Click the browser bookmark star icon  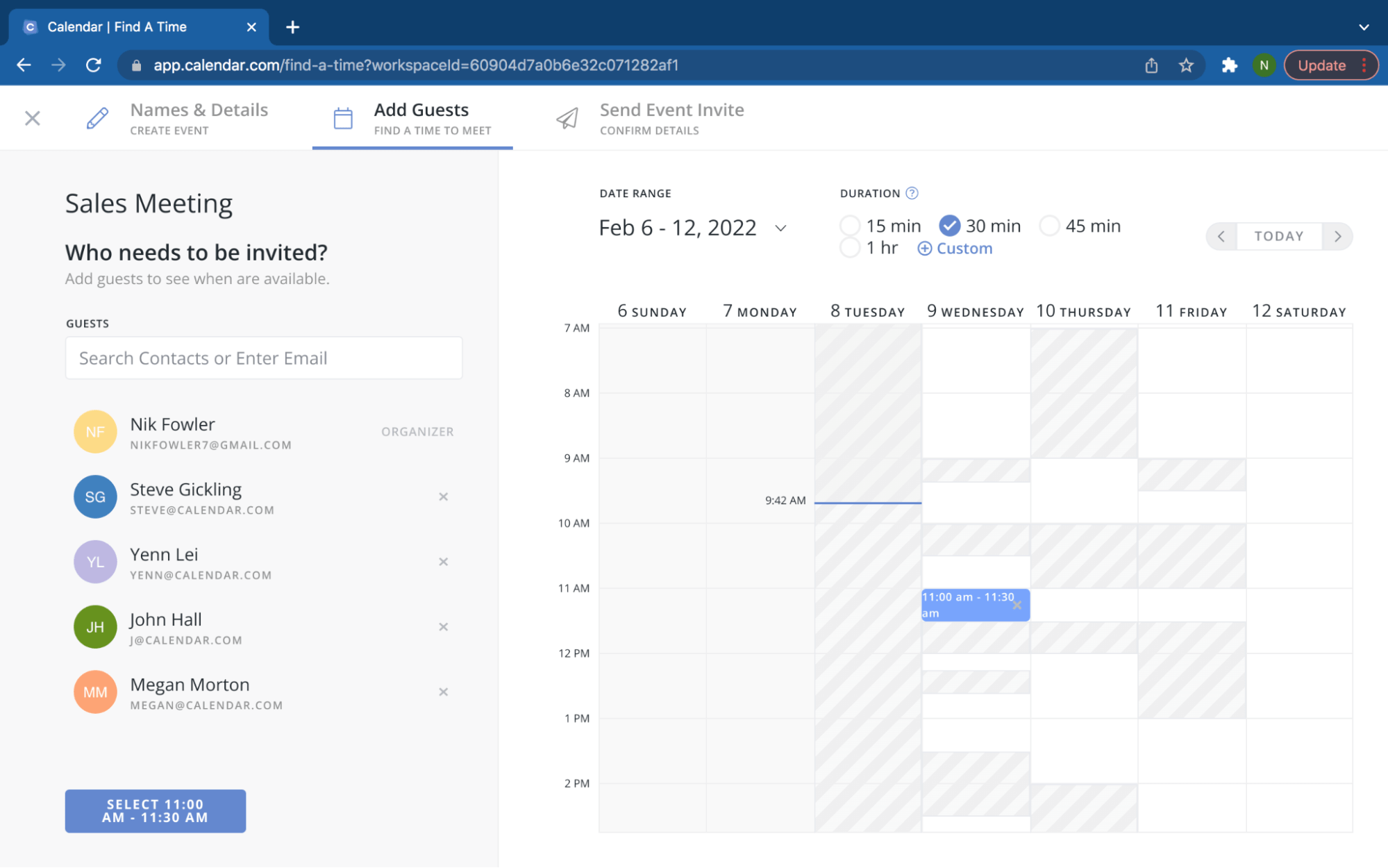click(x=1187, y=65)
